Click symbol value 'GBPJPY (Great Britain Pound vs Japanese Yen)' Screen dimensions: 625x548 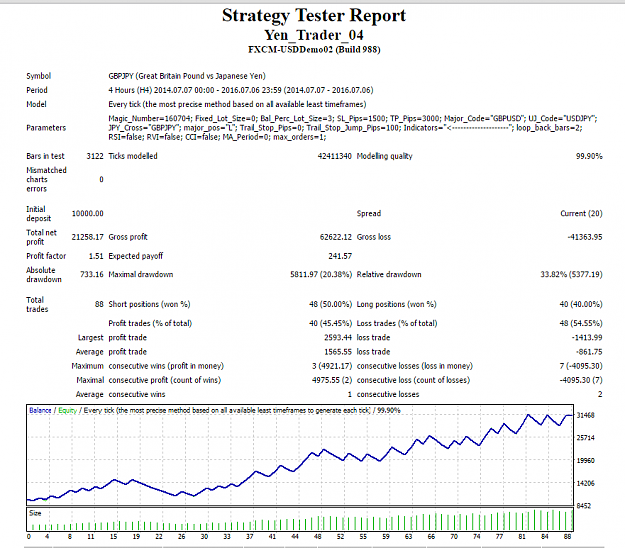[x=187, y=76]
